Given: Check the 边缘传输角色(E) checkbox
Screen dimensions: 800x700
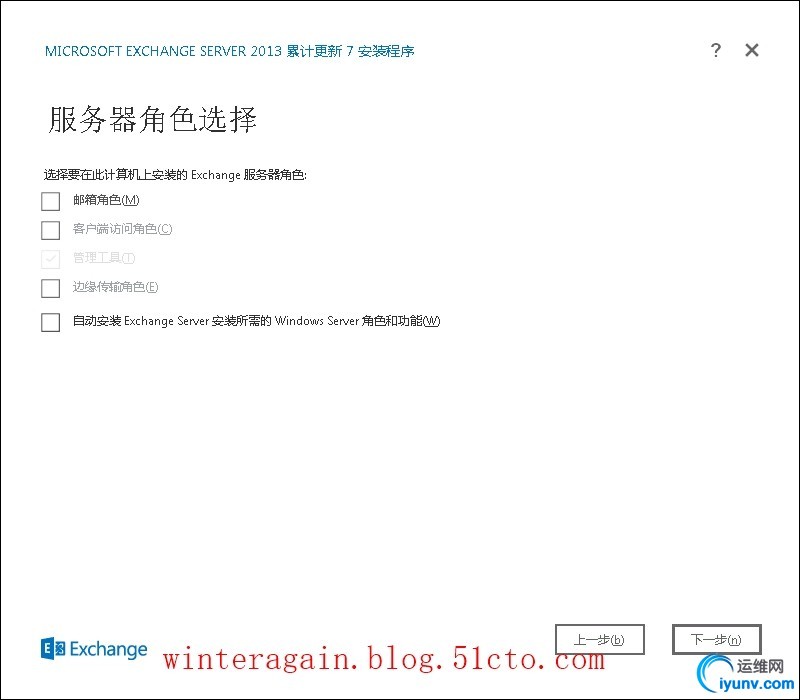Looking at the screenshot, I should pyautogui.click(x=51, y=288).
